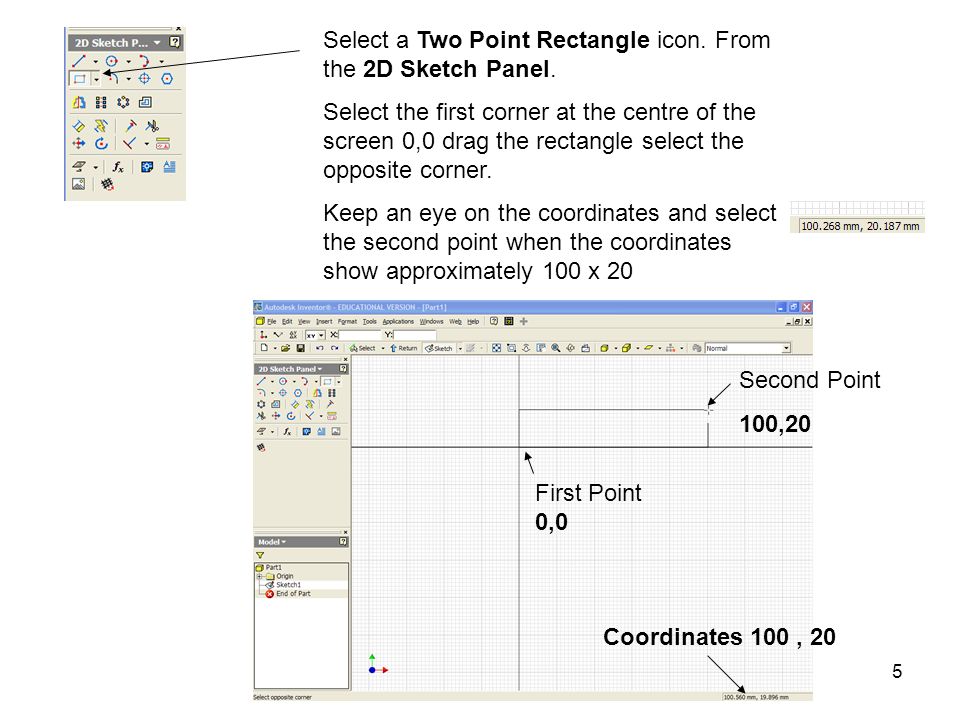Open the Insert menu in Inventor

click(324, 321)
